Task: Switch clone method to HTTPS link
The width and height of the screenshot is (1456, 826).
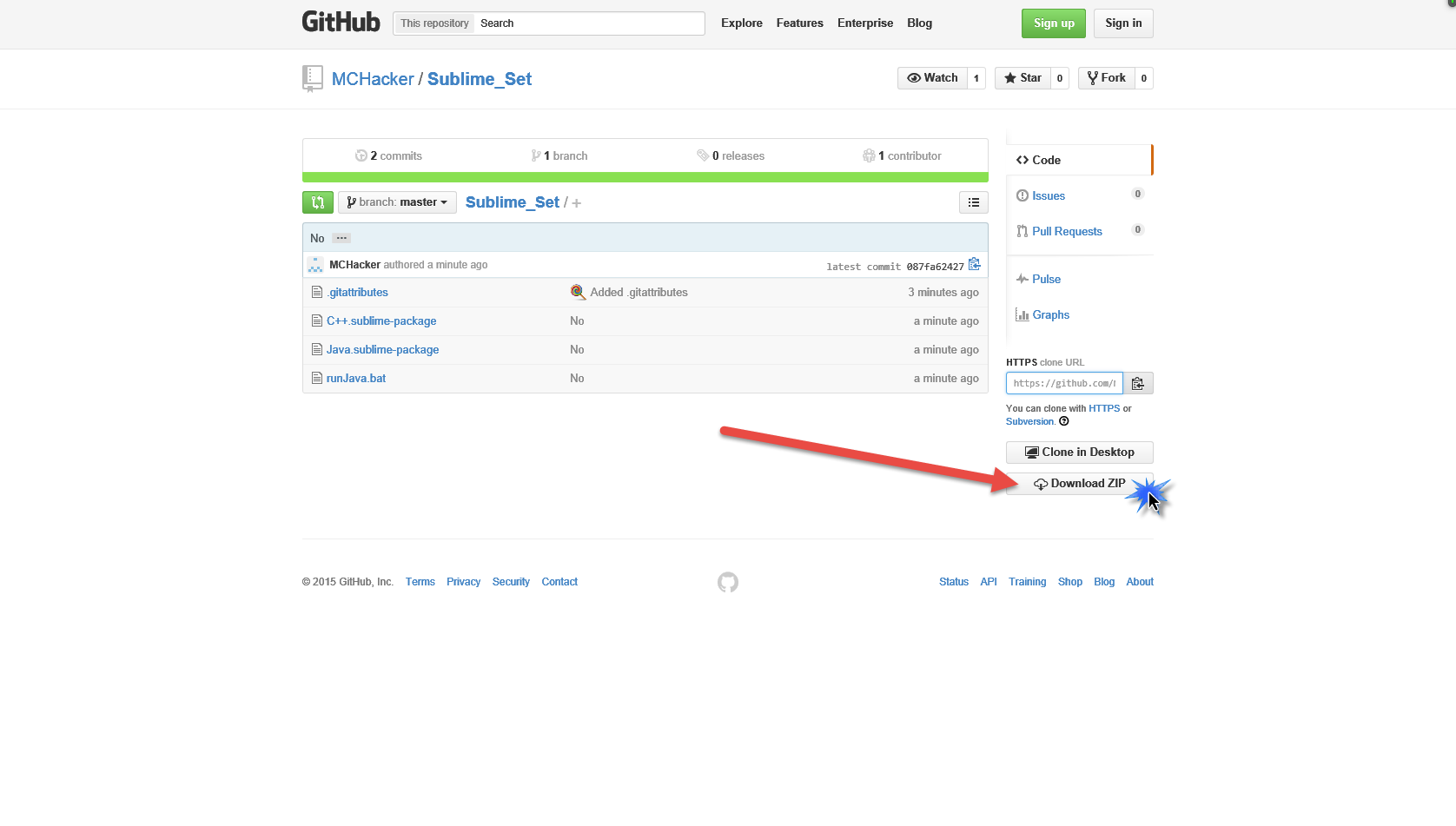Action: click(1104, 408)
